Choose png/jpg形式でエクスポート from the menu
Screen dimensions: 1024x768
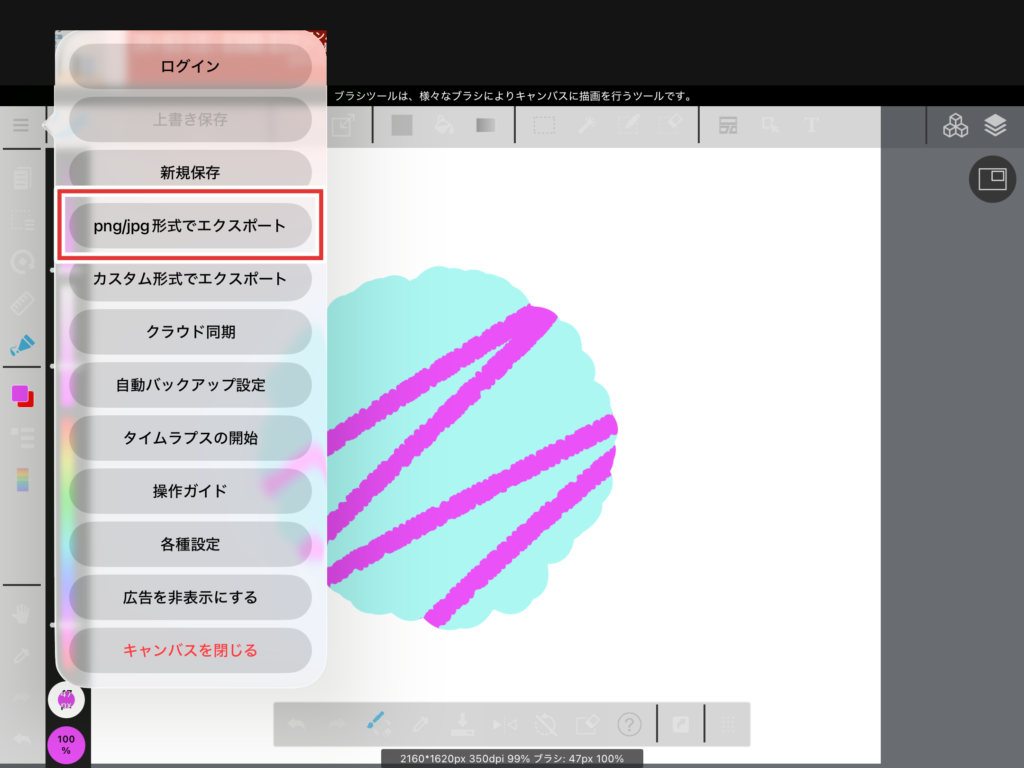pos(190,227)
